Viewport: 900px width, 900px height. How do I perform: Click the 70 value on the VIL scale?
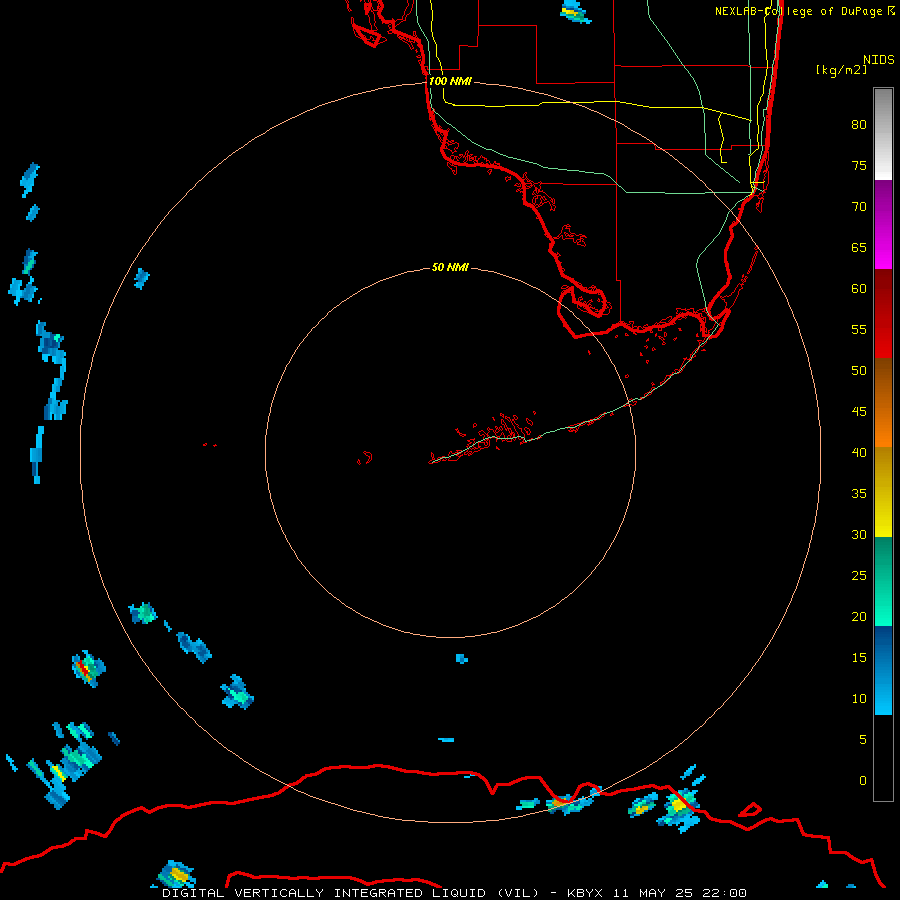coord(859,207)
